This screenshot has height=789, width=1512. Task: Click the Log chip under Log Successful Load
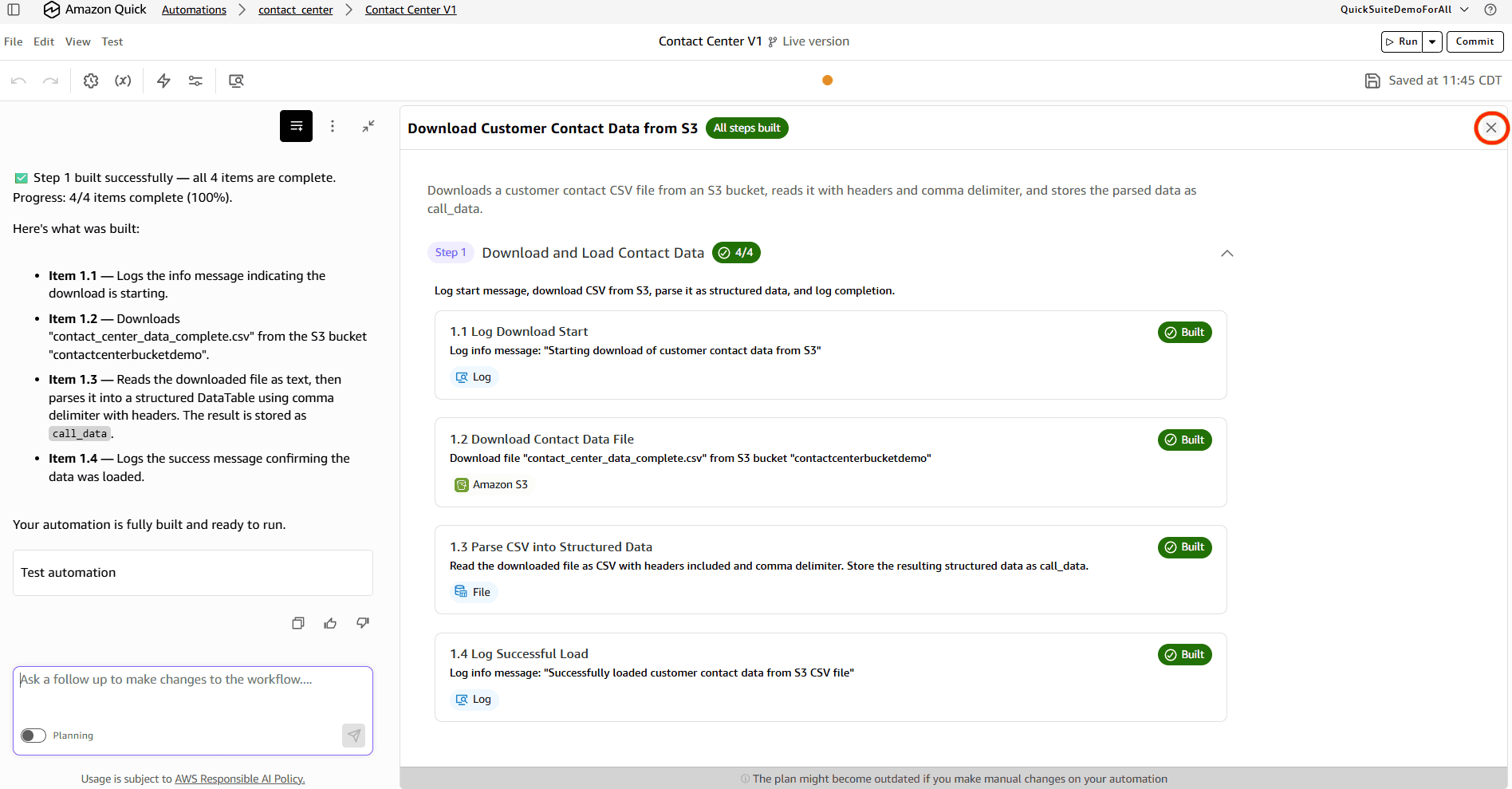pos(474,700)
